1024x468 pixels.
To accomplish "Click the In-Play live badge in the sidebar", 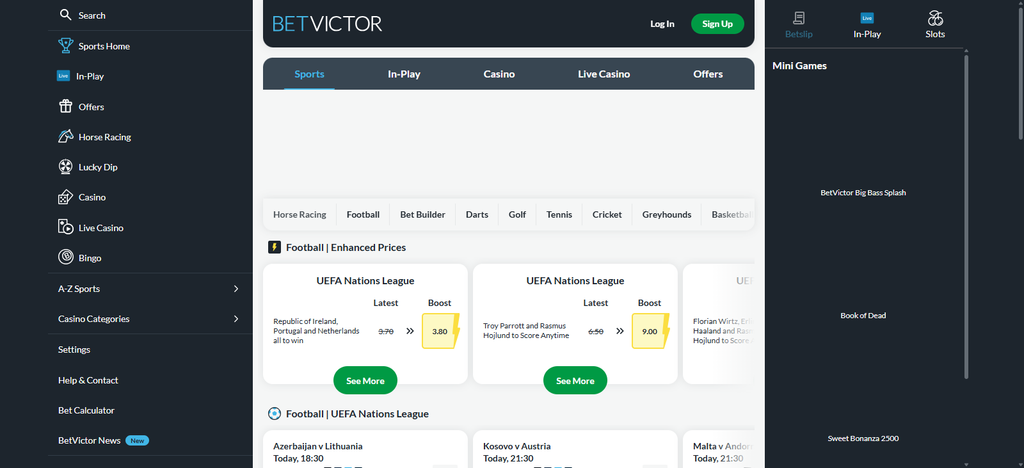I will (x=63, y=76).
